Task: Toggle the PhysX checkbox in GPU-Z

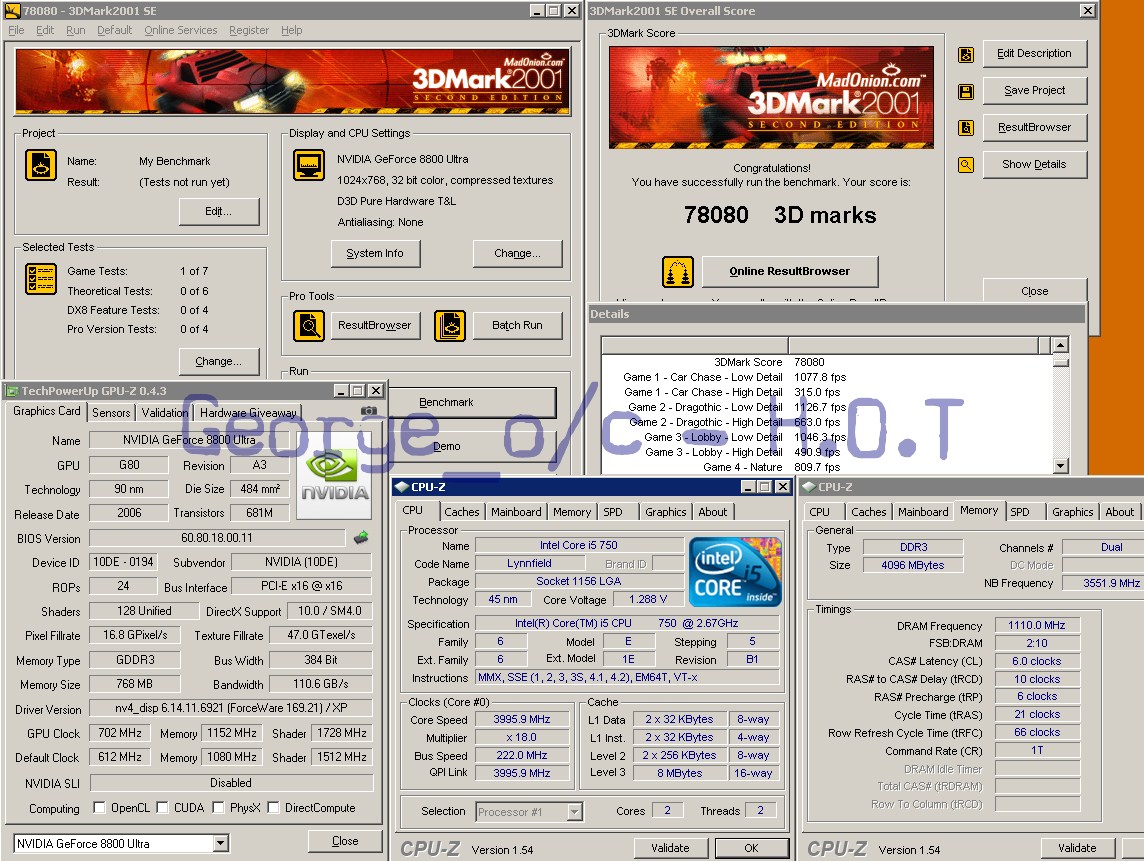Action: pos(218,807)
